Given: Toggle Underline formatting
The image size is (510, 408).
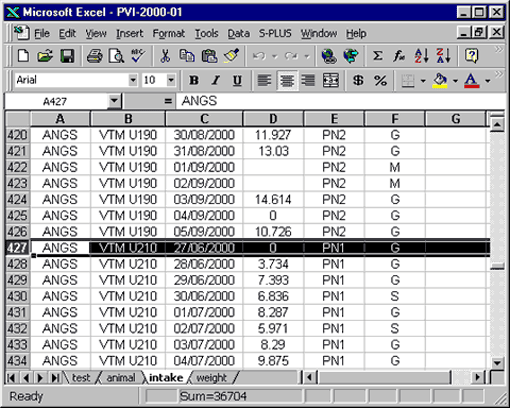Looking at the screenshot, I should coord(237,80).
